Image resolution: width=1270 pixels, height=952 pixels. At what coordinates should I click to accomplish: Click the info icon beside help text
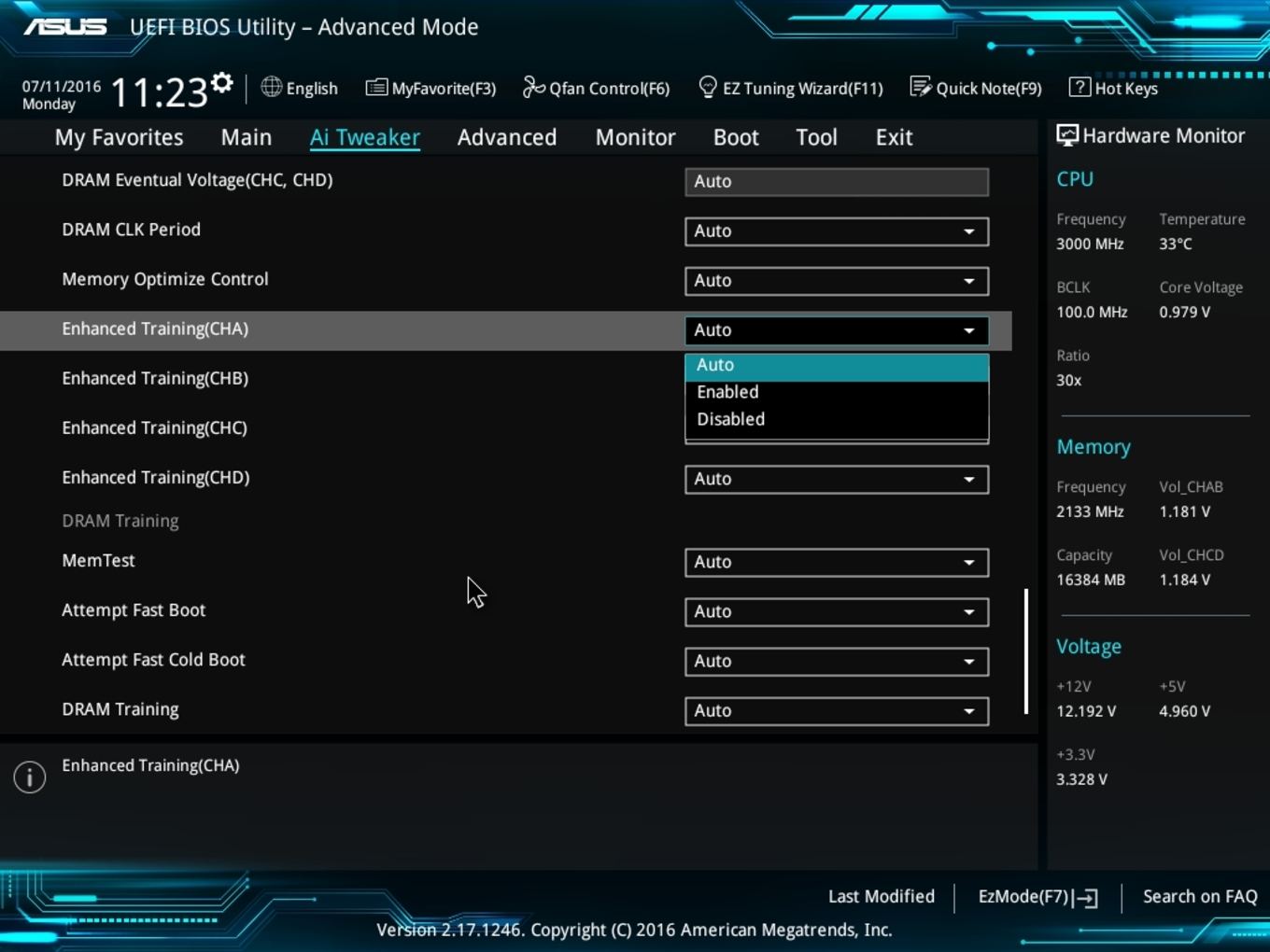[30, 777]
